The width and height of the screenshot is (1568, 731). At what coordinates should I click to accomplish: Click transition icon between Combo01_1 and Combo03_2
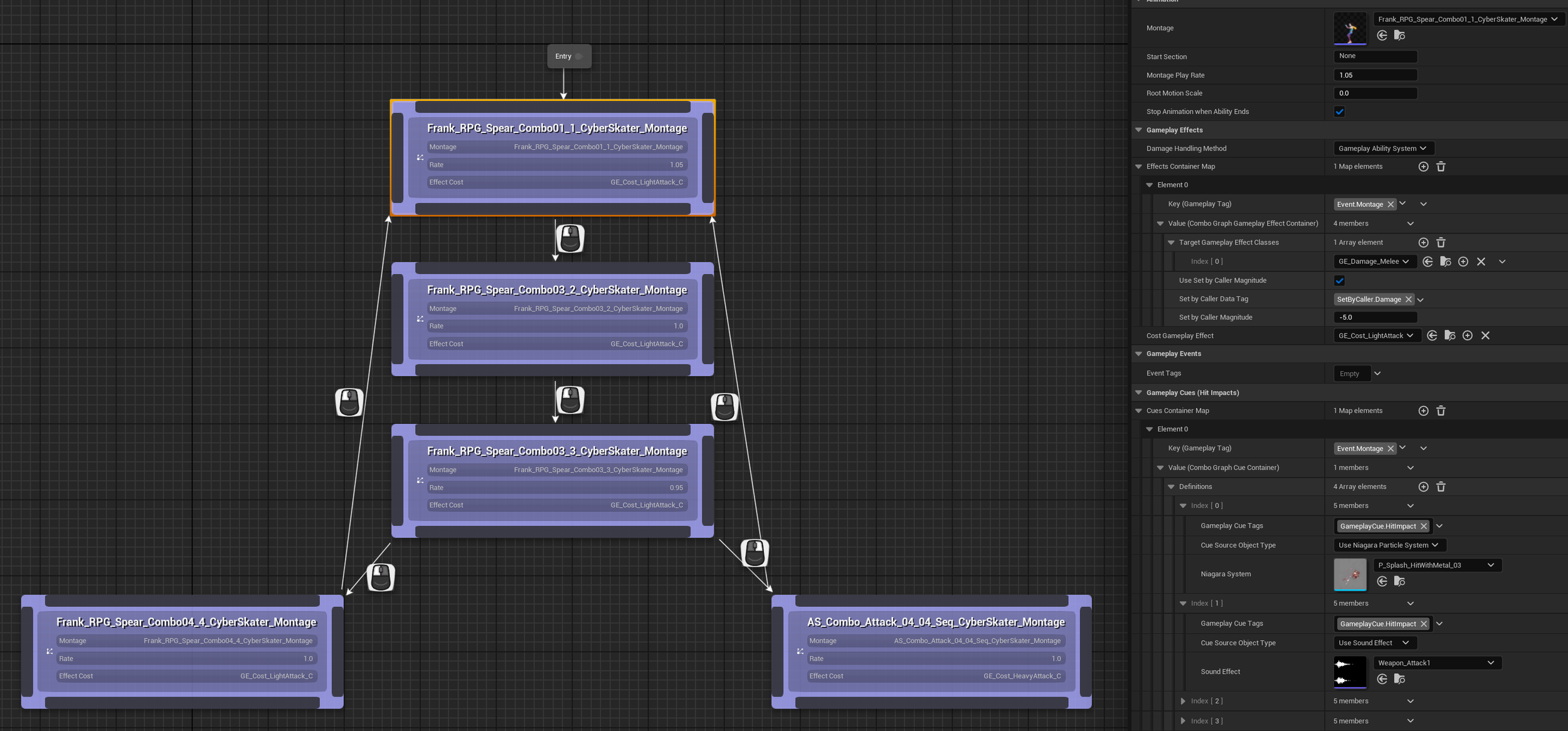coord(569,238)
